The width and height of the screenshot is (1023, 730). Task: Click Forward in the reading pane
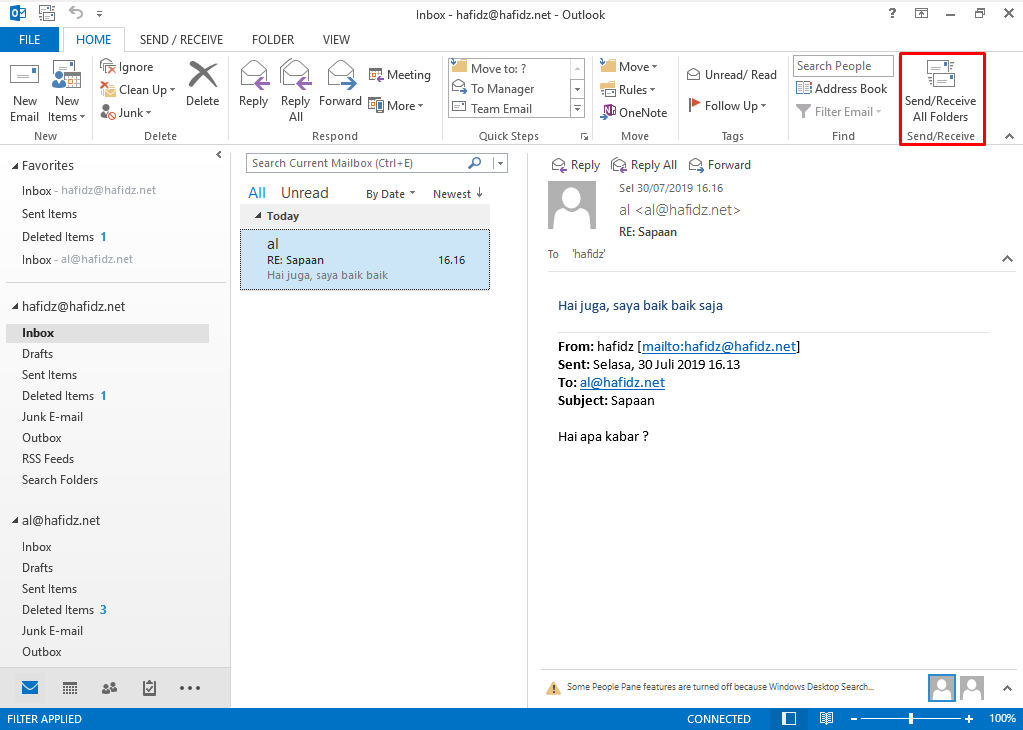click(720, 165)
